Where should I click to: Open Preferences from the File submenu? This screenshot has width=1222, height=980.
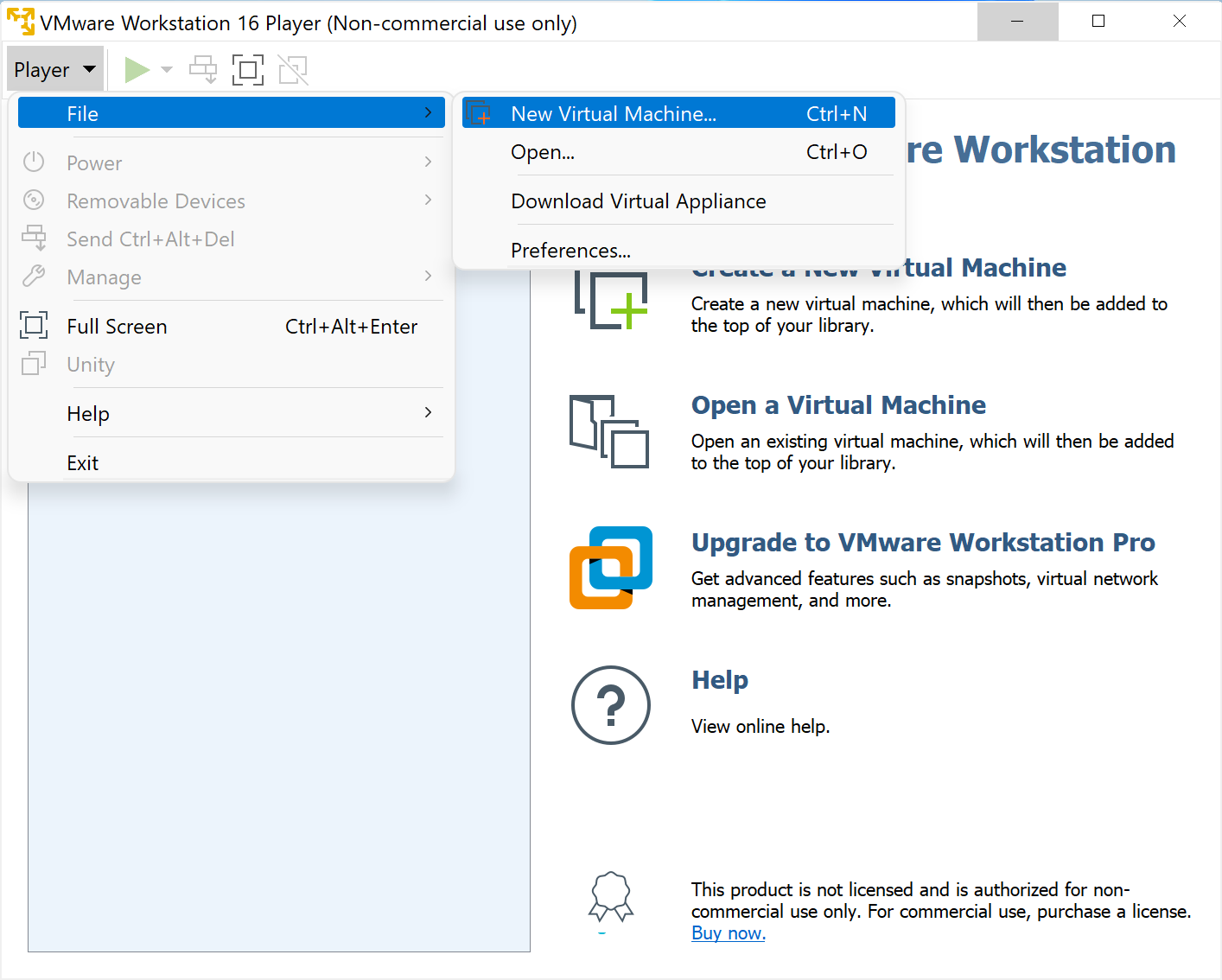pos(570,250)
